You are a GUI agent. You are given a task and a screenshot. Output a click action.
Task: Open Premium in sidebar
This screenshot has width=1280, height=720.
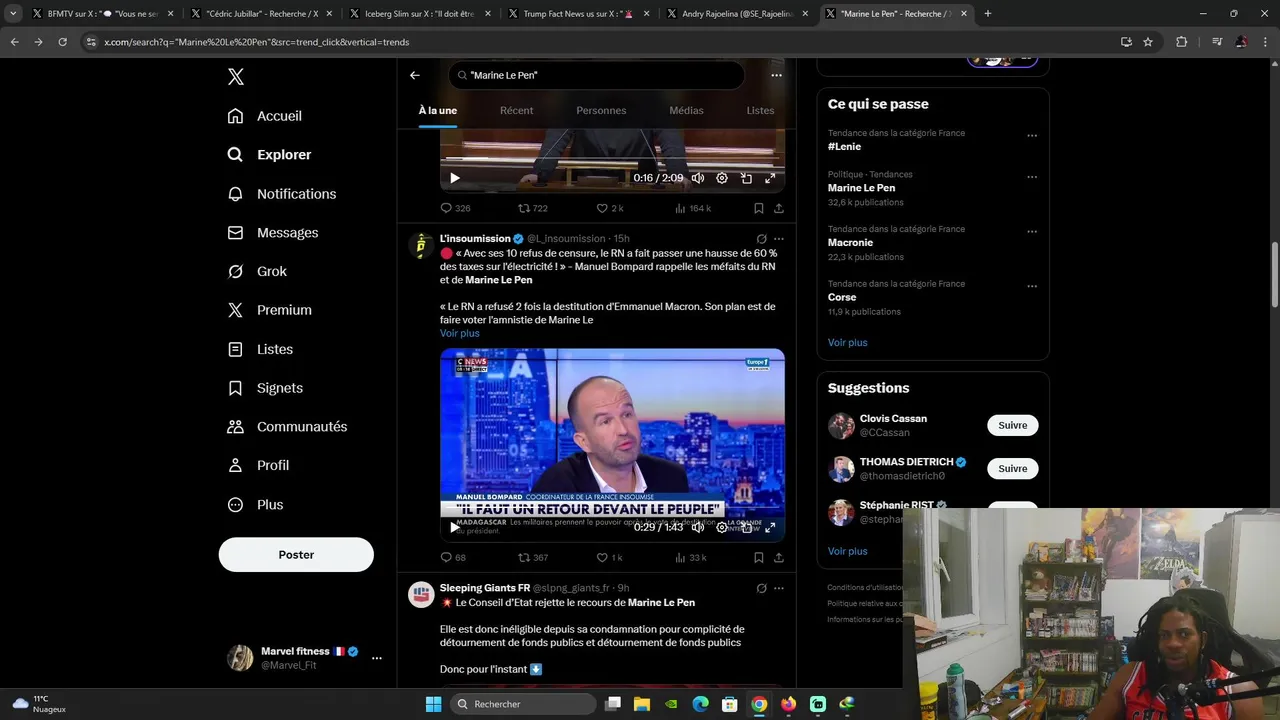pos(269,310)
